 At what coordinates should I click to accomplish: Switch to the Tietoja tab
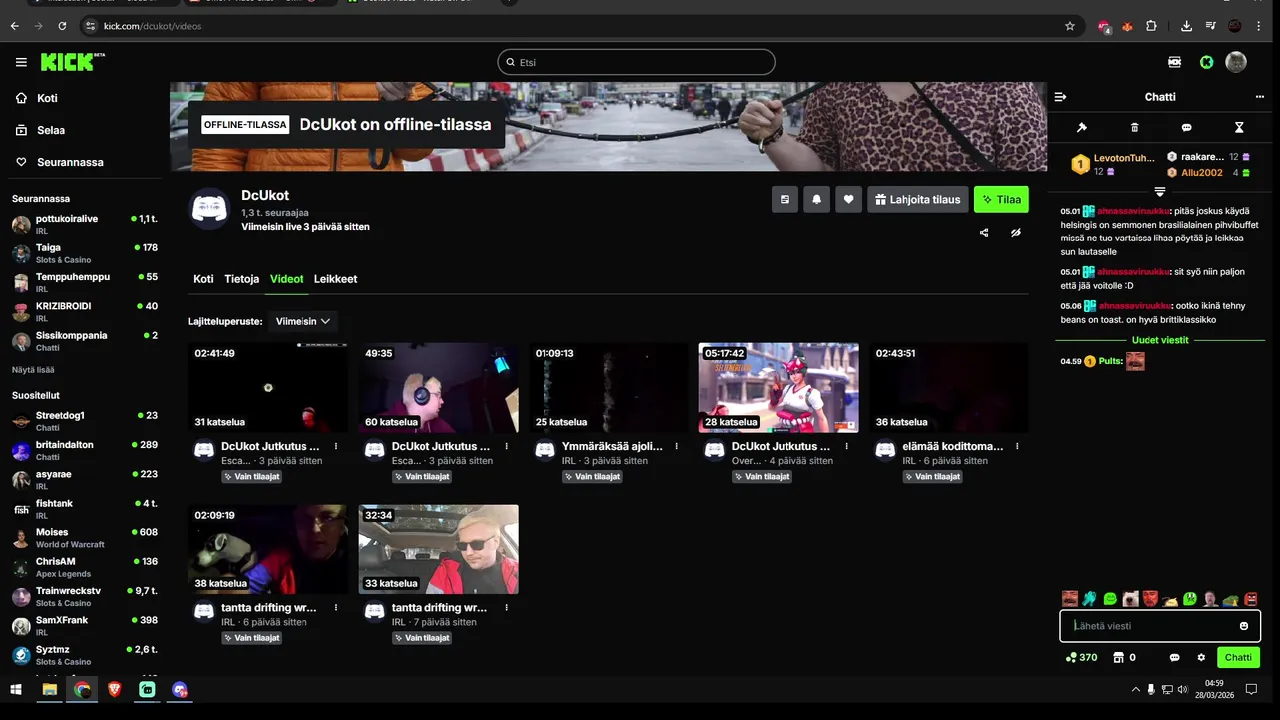click(242, 279)
